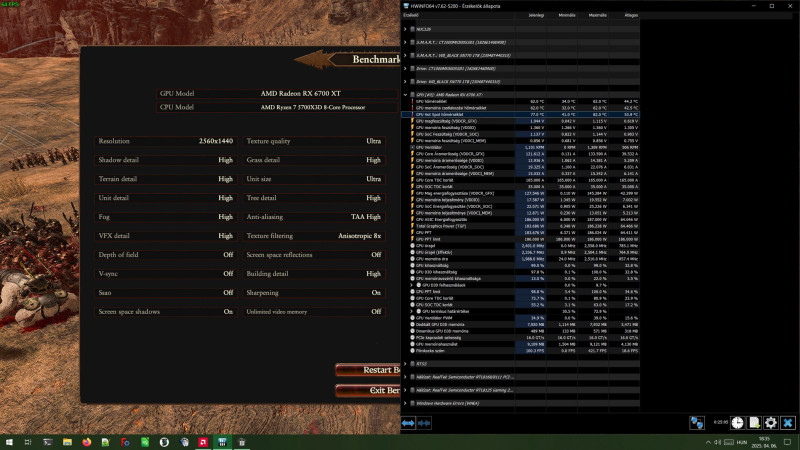Open File Explorer from taskbar
This screenshot has height=450, width=800.
click(67, 442)
